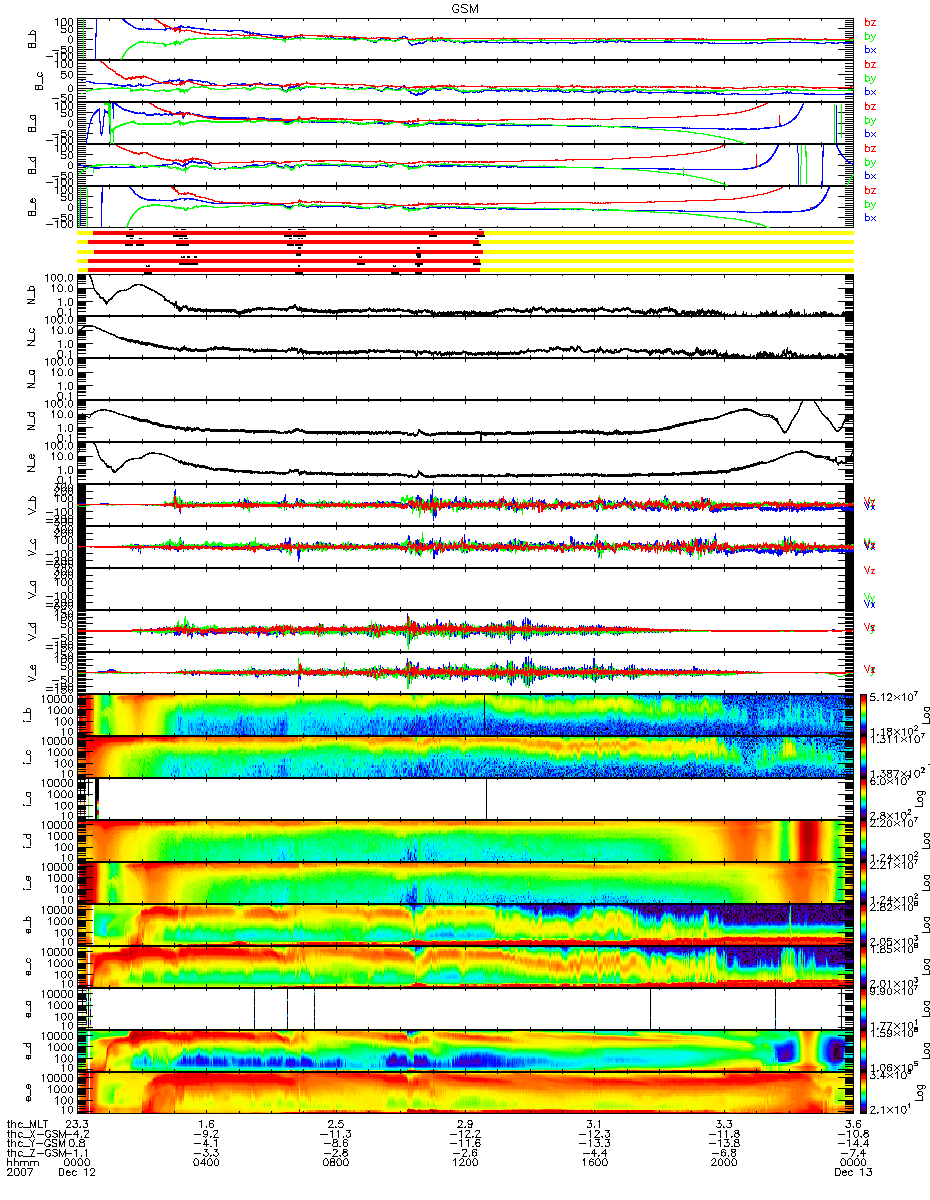Select the B_c axis label
The image size is (930, 1200).
coord(39,80)
